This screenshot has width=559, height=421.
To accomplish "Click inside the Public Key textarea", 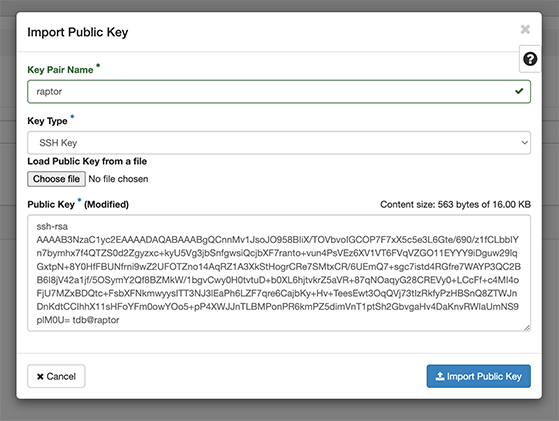I will 279,273.
